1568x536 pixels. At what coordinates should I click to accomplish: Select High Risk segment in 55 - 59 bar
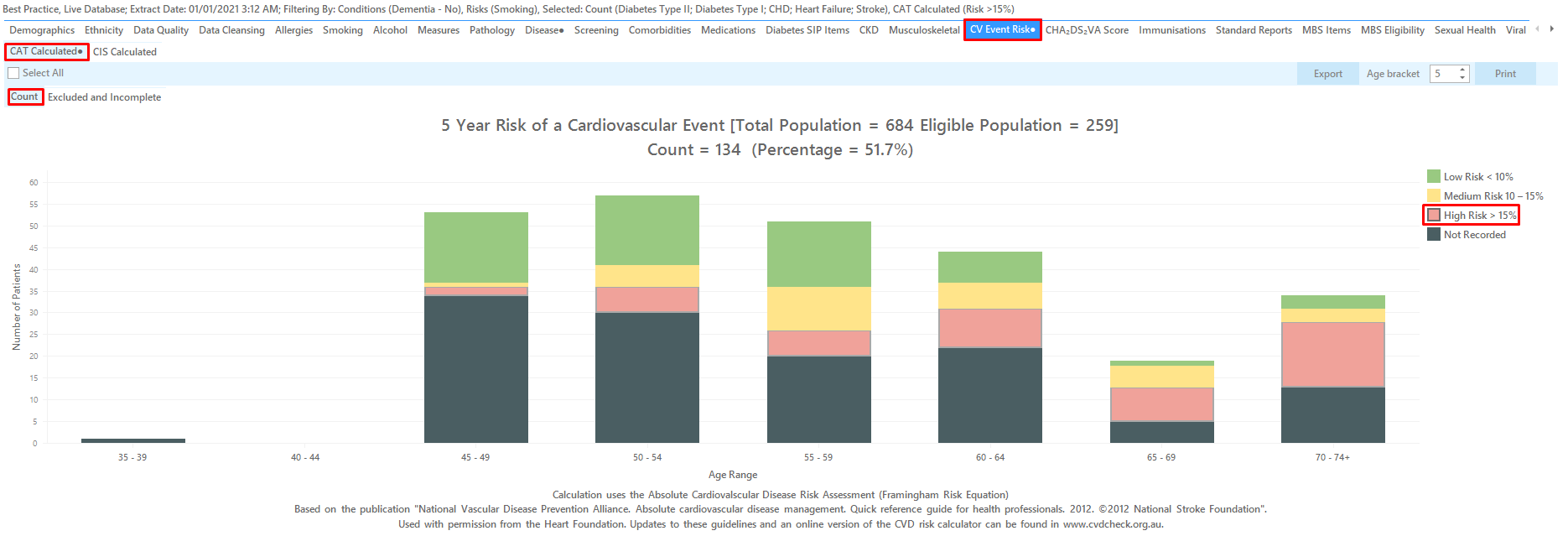[x=818, y=343]
